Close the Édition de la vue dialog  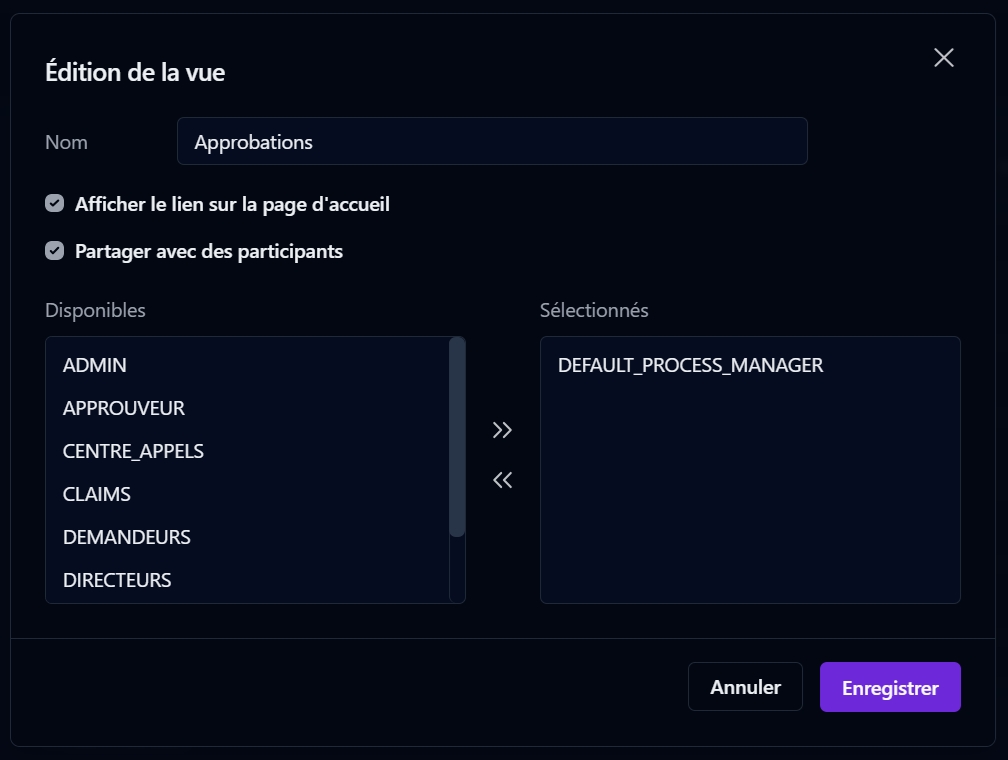pos(943,58)
